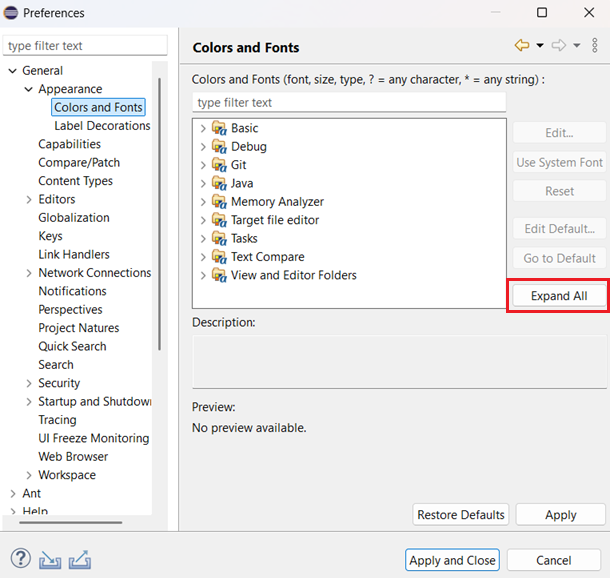610x578 pixels.
Task: Select Colors and Fonts tree item
Action: point(98,107)
